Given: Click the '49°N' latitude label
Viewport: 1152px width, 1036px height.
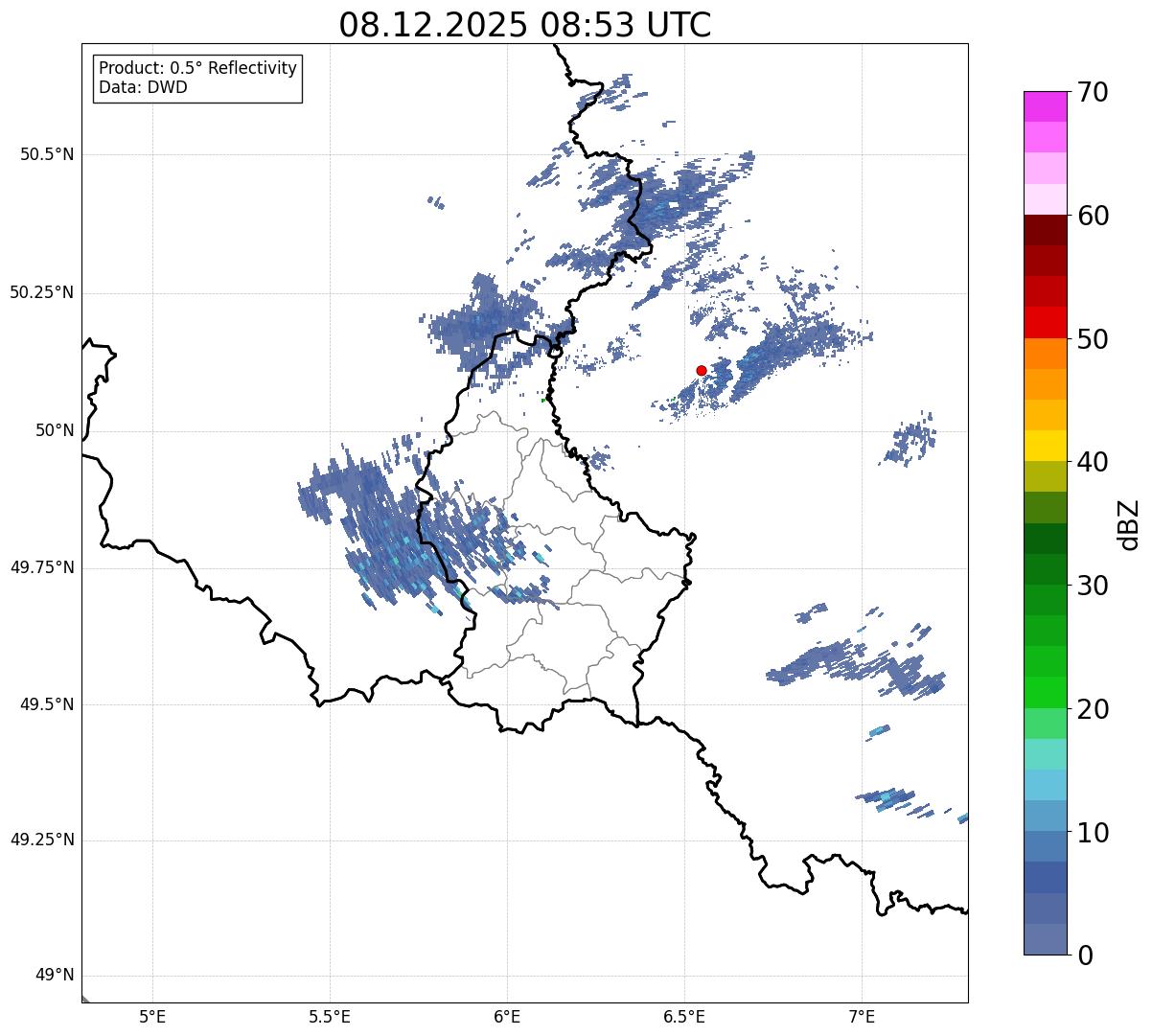Looking at the screenshot, I should pyautogui.click(x=55, y=976).
